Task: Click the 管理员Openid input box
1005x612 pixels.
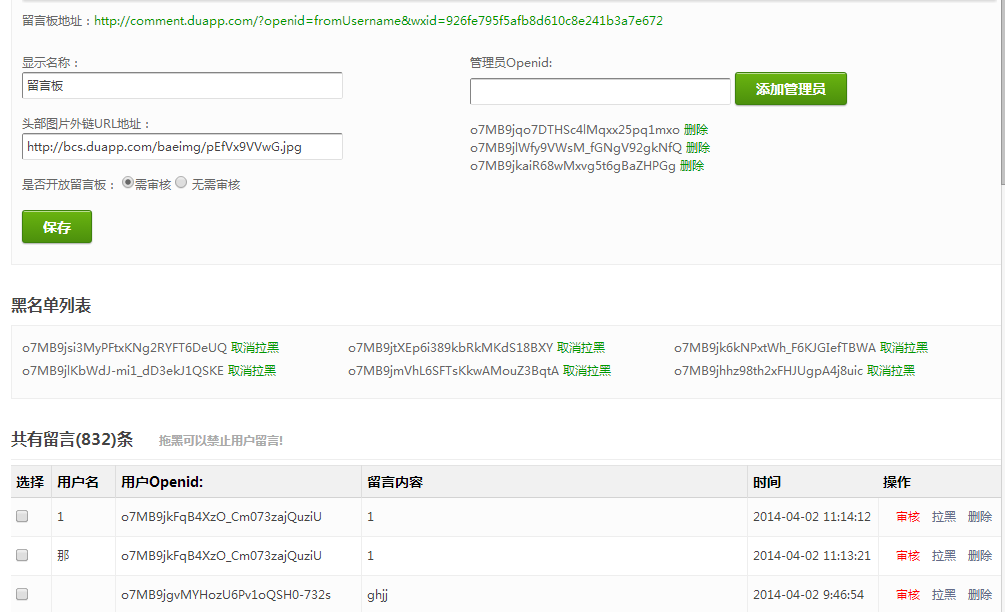Action: click(600, 92)
